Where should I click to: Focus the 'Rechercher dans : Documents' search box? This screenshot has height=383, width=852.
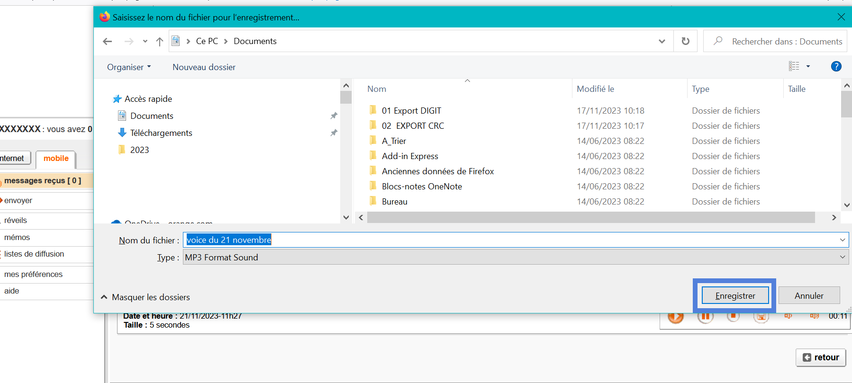[775, 41]
